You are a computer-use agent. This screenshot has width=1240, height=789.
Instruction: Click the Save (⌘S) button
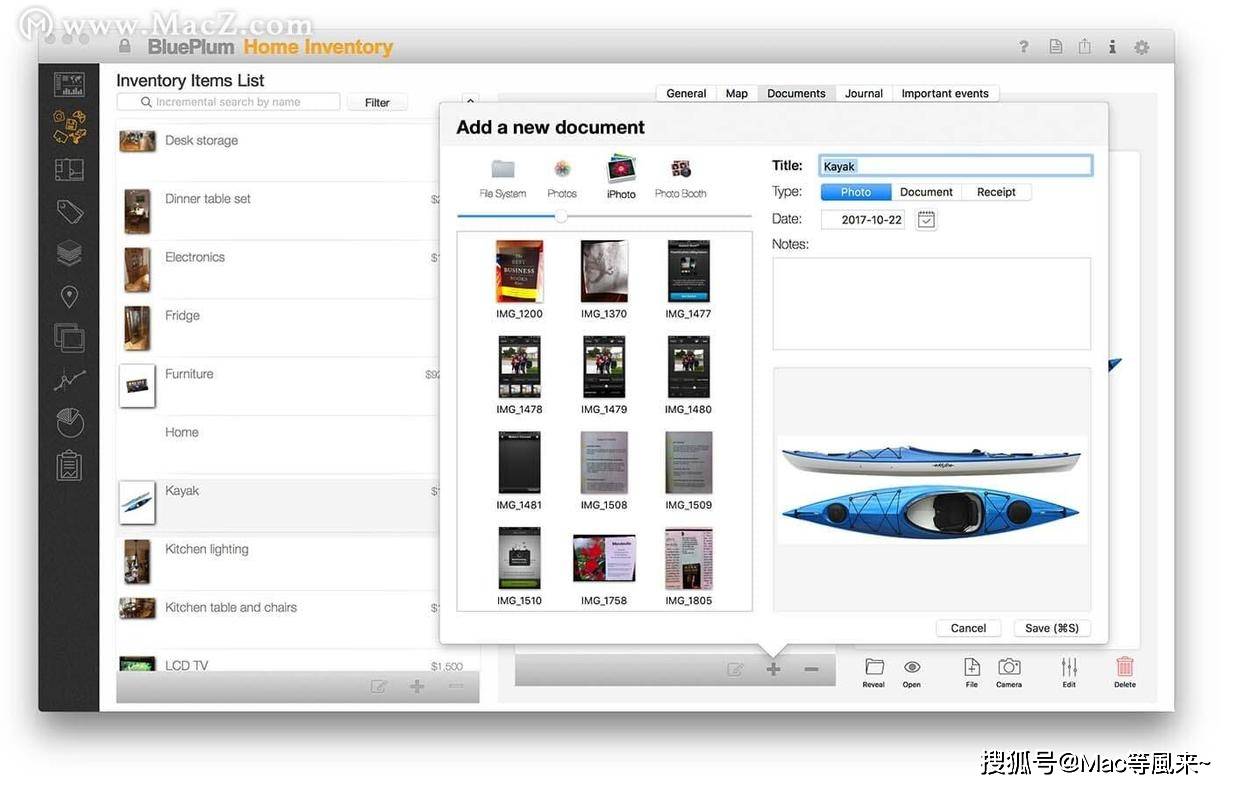tap(1052, 628)
